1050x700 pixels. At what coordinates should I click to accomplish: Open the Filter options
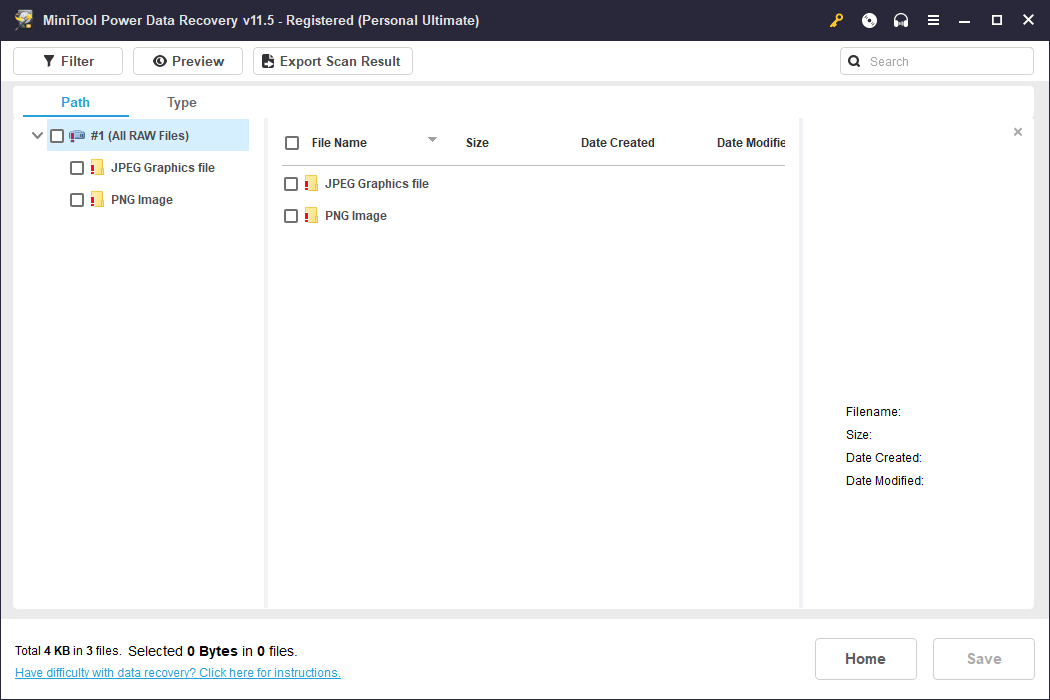(68, 61)
